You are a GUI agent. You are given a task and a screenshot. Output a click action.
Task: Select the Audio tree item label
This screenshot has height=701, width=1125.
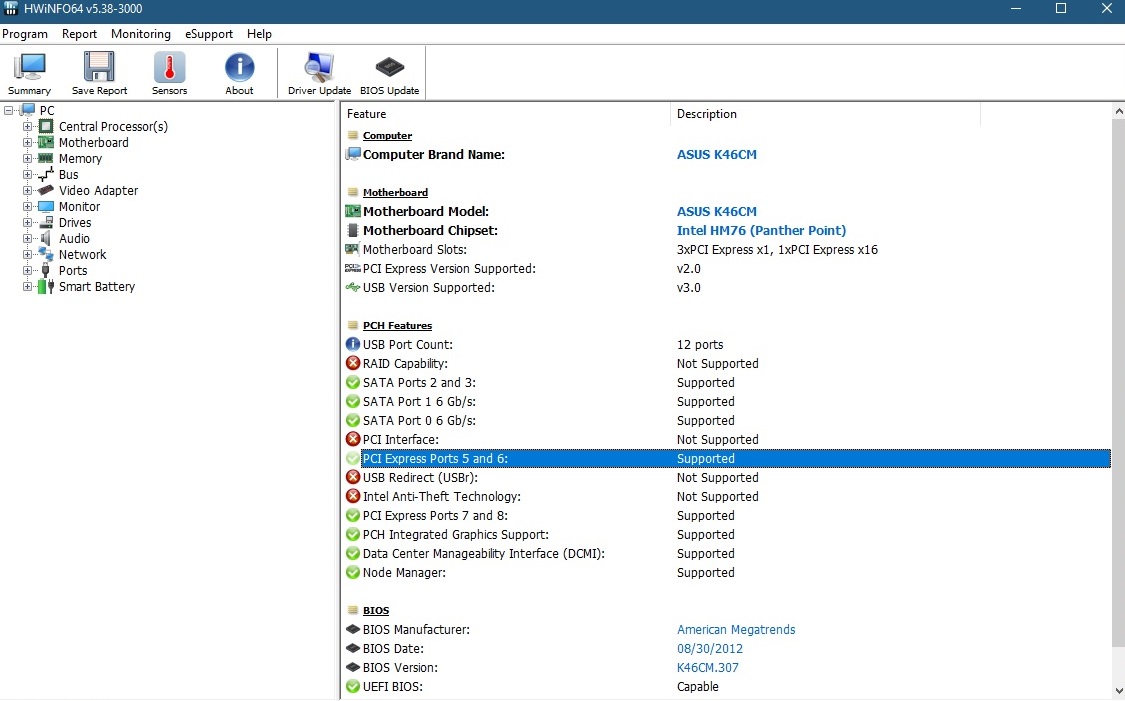point(75,238)
